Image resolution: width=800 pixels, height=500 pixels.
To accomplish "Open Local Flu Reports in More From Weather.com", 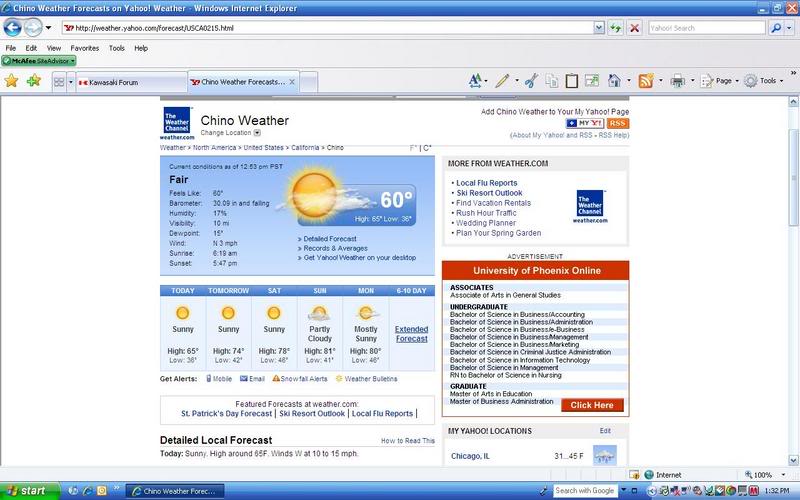I will (486, 183).
